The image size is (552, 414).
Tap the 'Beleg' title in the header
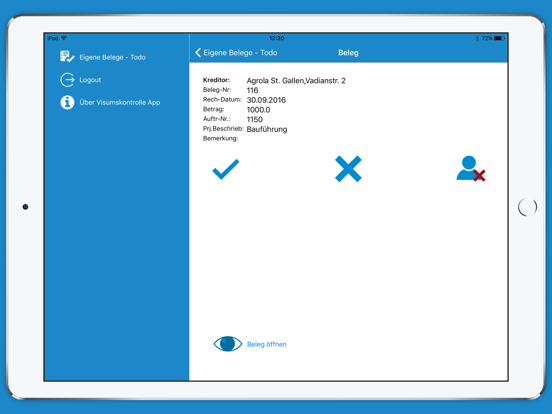pyautogui.click(x=348, y=53)
